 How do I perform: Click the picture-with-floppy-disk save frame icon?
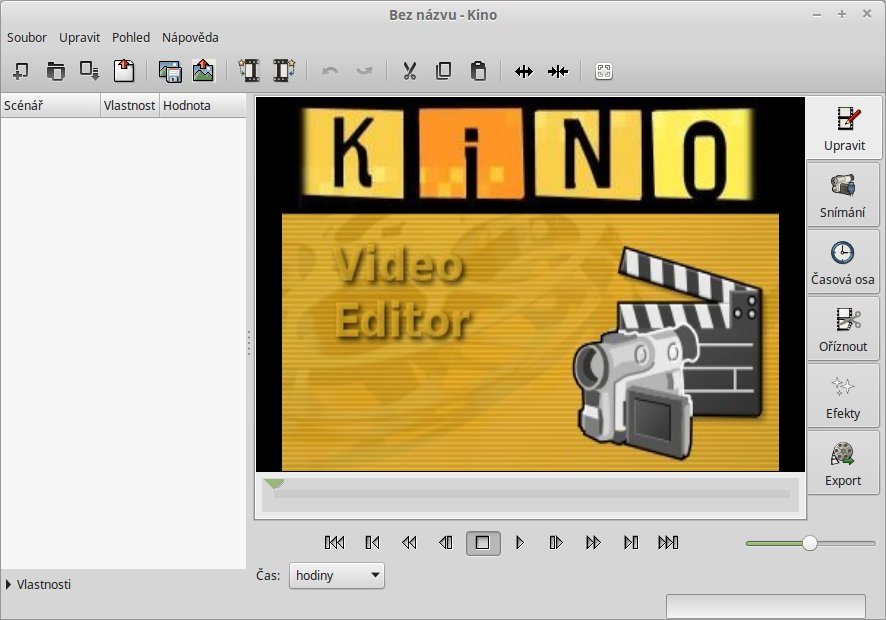click(x=170, y=71)
